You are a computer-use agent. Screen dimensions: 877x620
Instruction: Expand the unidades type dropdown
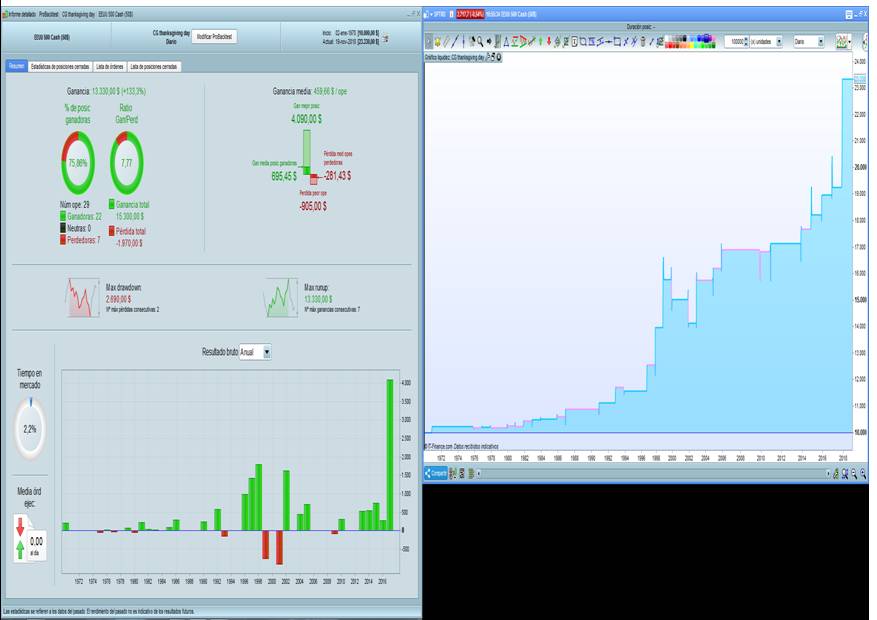pyautogui.click(x=778, y=42)
